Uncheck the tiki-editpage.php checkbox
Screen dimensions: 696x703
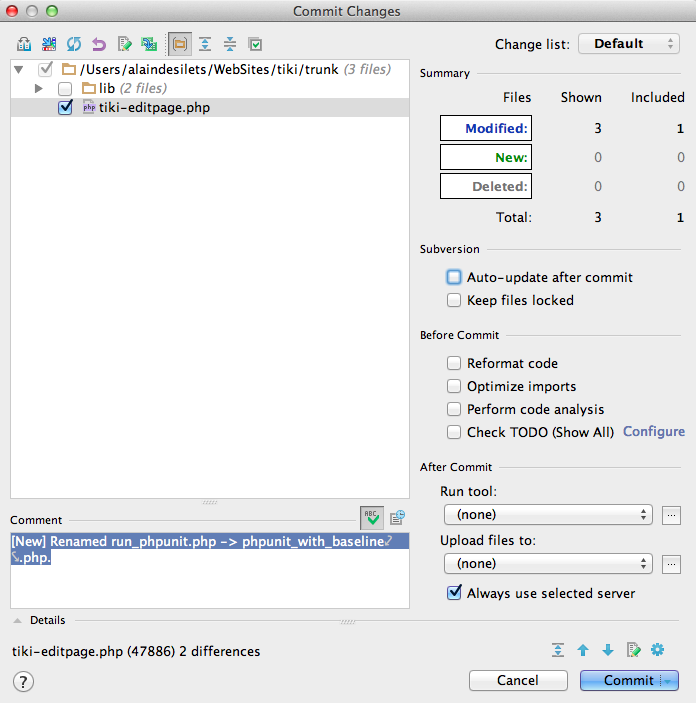65,108
